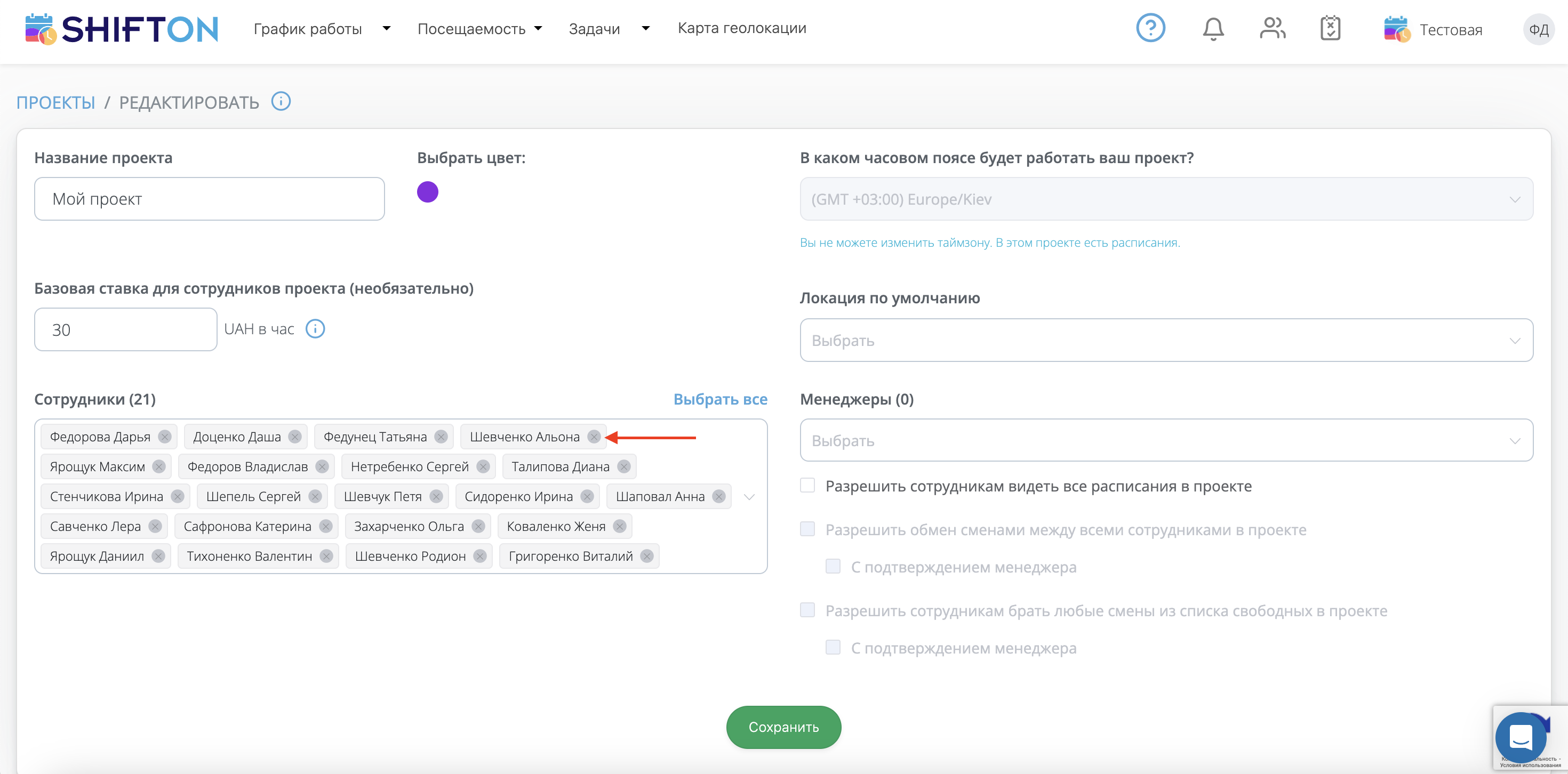
Task: Toggle shift exchange between all employees checkbox
Action: (807, 529)
